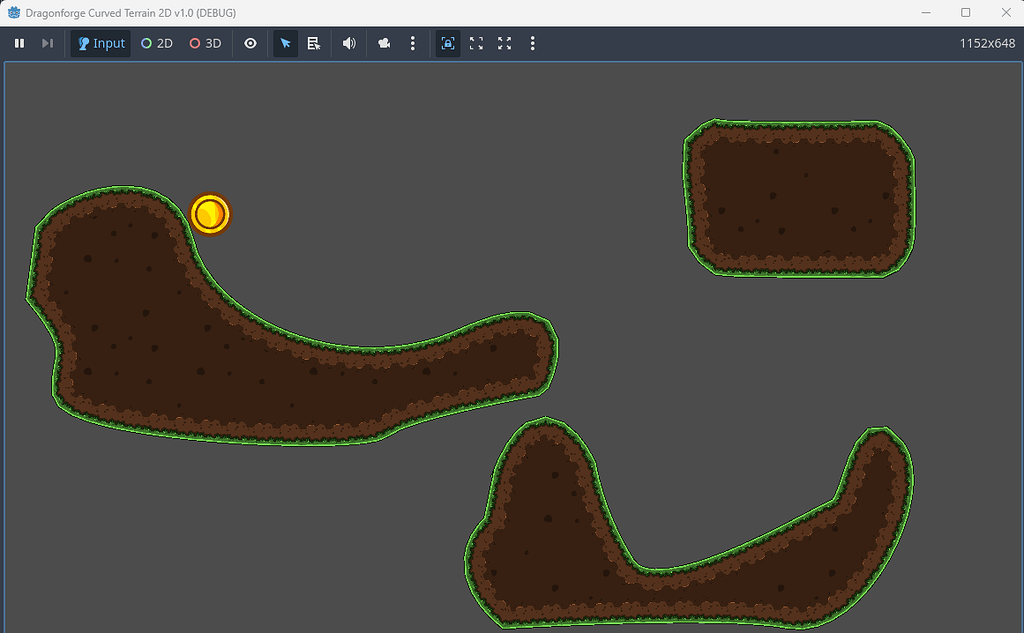Click the embedded game keep-aspect icon
Image resolution: width=1024 pixels, height=633 pixels.
tap(476, 43)
